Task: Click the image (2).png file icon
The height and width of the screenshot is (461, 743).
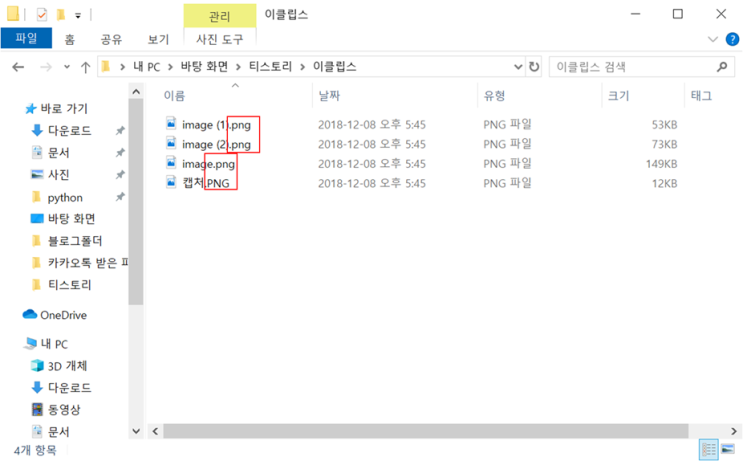Action: pyautogui.click(x=171, y=143)
